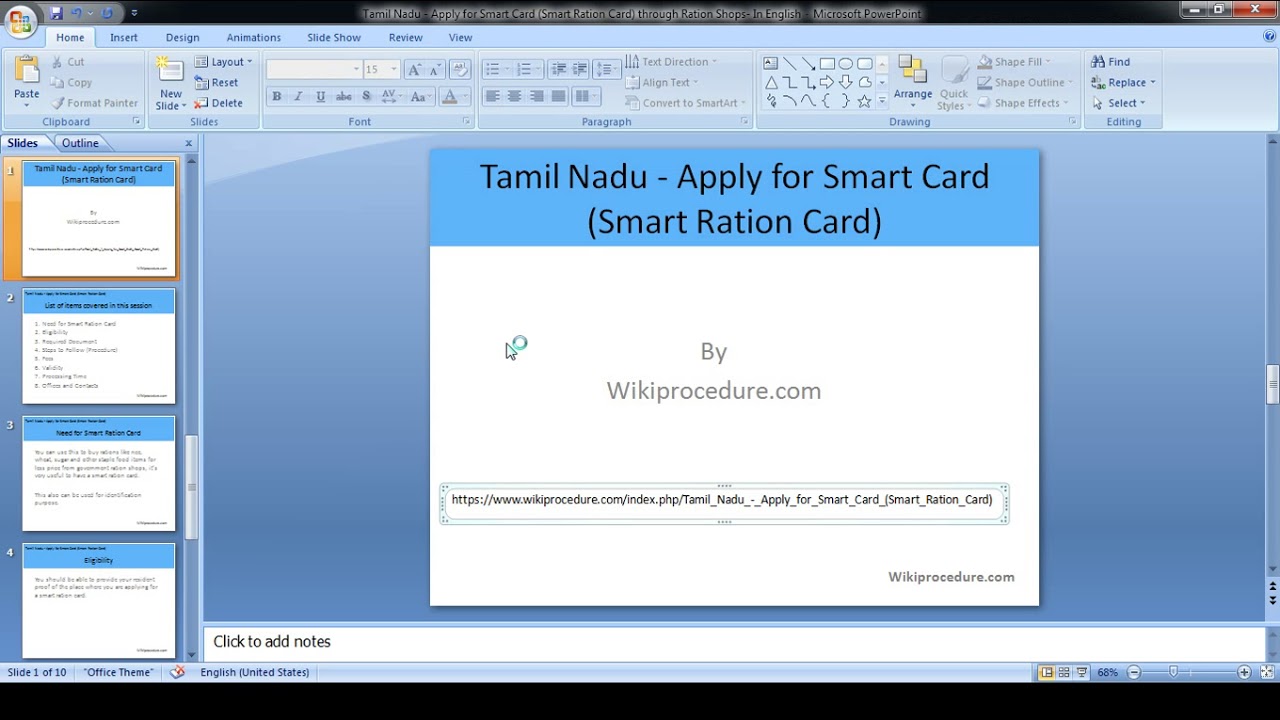
Task: Select slide 3 Need for Smart Ration Card
Action: pyautogui.click(x=99, y=473)
